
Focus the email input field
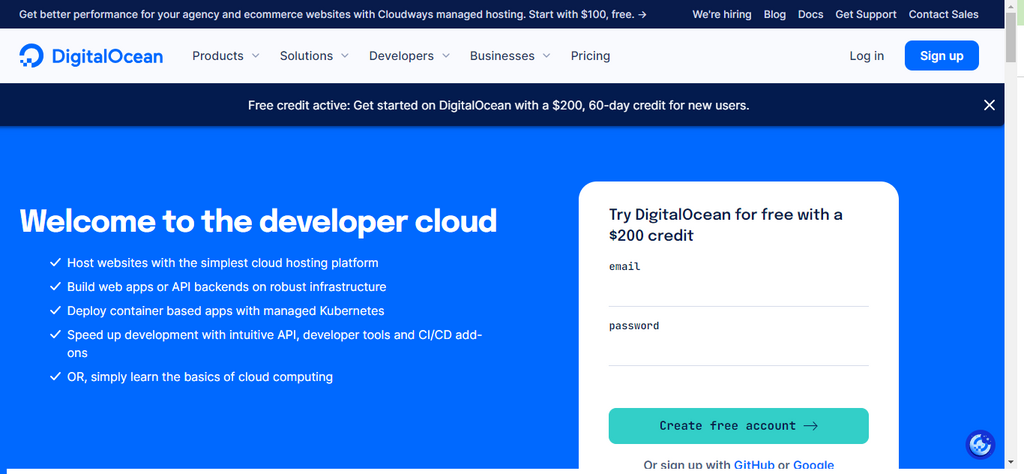click(738, 292)
